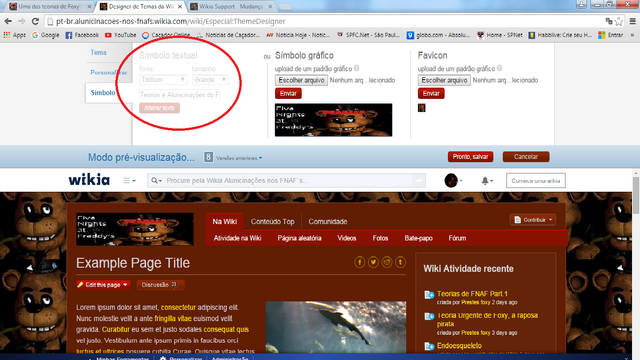Open the Contribuir dropdown
The image size is (640, 360).
pyautogui.click(x=533, y=220)
